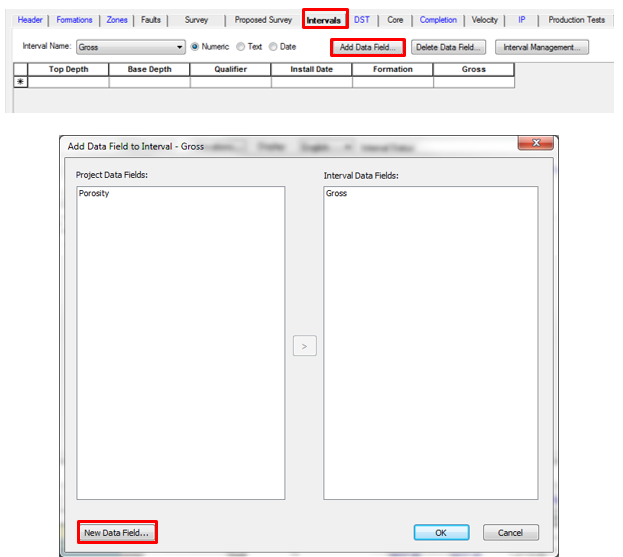Click the Qualifier column header
Image resolution: width=623 pixels, height=557 pixels.
point(230,69)
